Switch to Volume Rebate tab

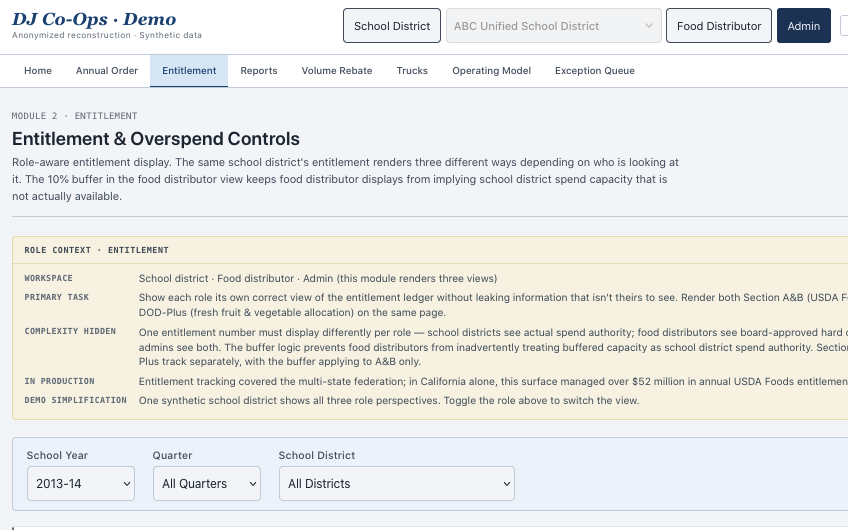[x=337, y=71]
